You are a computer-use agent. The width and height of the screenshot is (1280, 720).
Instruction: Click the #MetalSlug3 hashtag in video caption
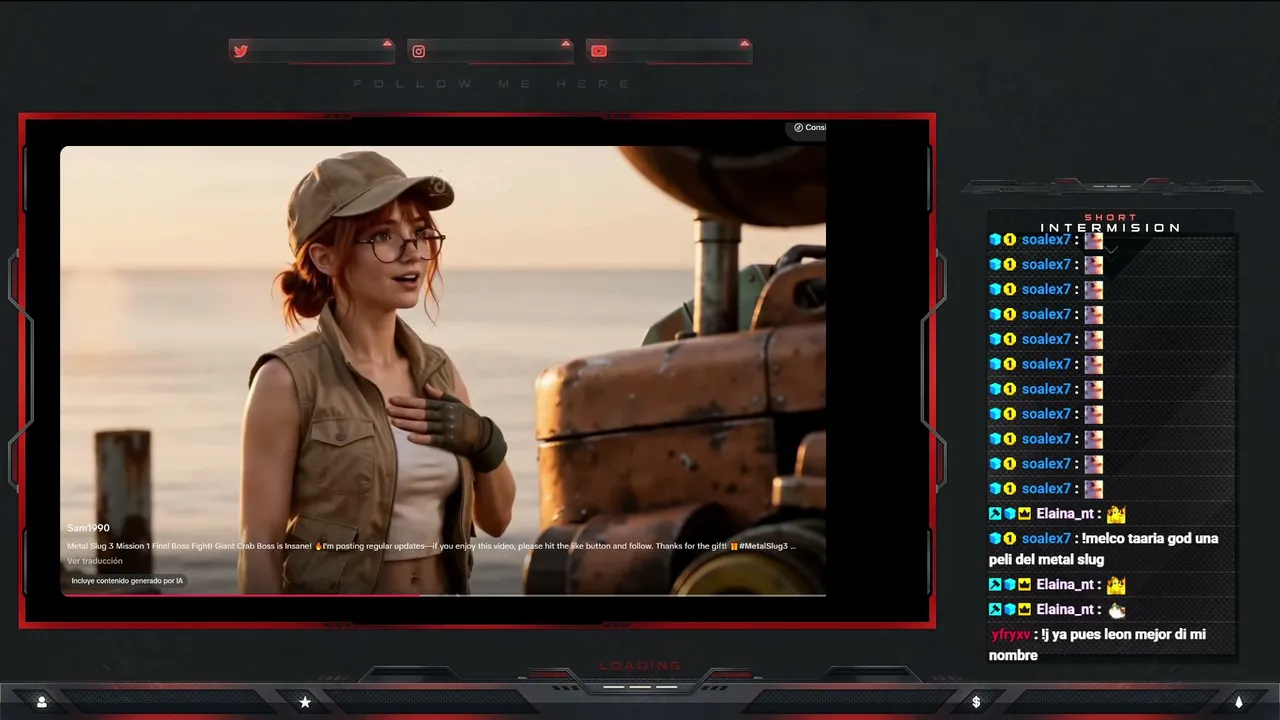point(763,546)
